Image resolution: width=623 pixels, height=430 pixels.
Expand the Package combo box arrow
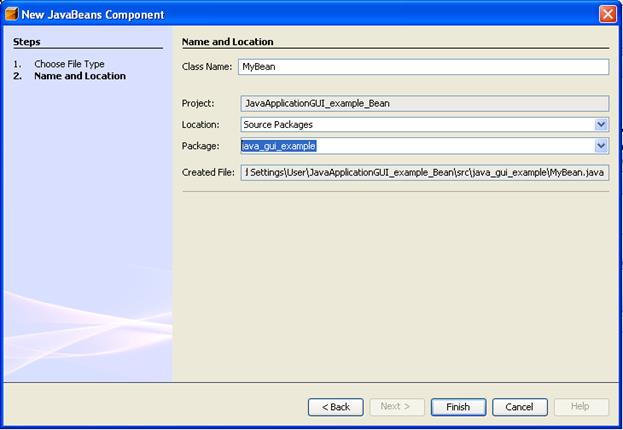601,146
